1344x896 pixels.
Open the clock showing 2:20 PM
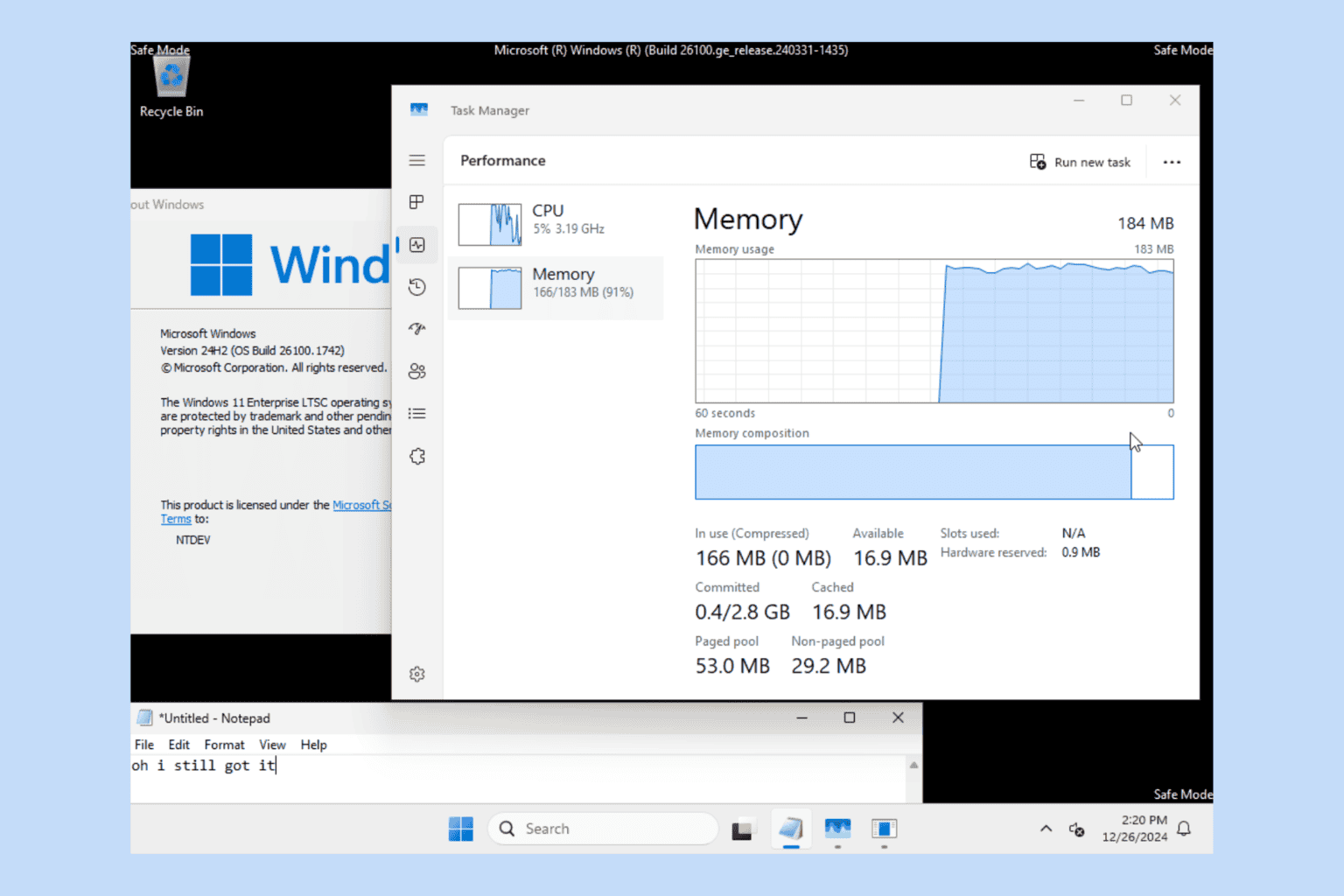[x=1135, y=829]
